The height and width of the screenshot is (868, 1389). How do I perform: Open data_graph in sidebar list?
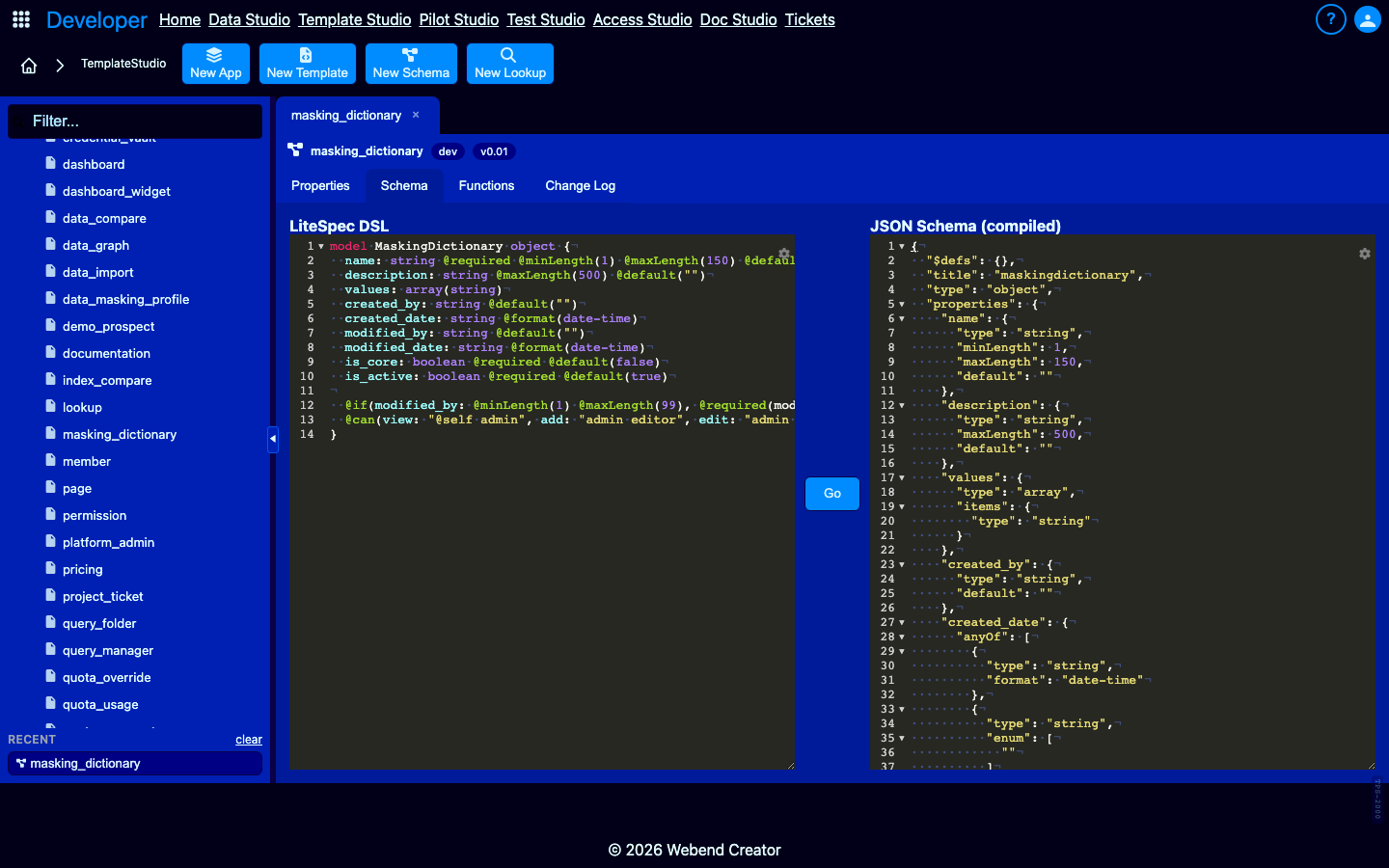pos(95,245)
